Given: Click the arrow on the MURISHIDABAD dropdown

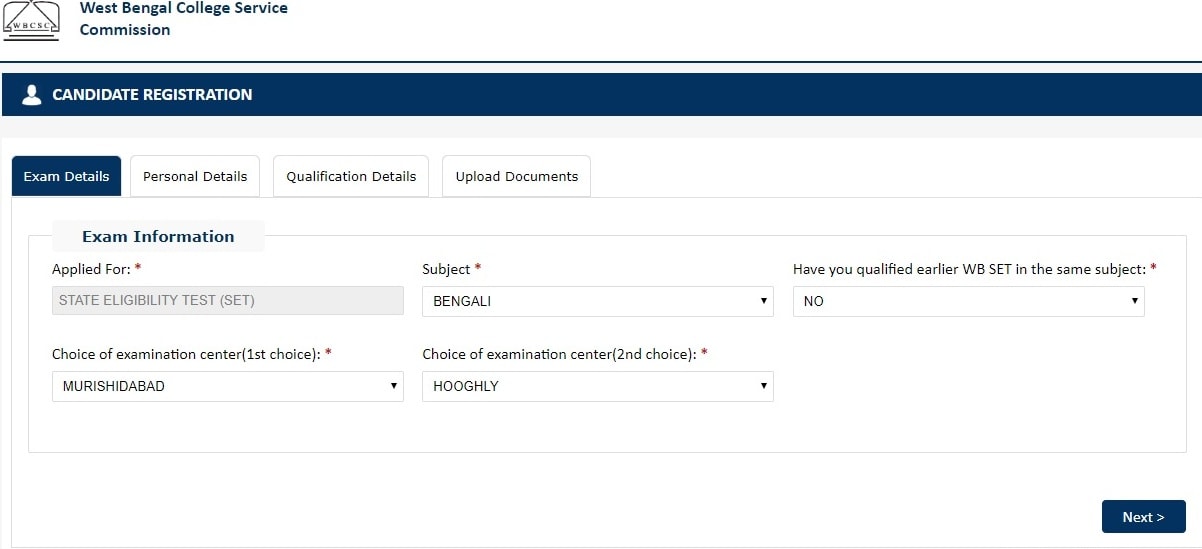Looking at the screenshot, I should pos(393,386).
